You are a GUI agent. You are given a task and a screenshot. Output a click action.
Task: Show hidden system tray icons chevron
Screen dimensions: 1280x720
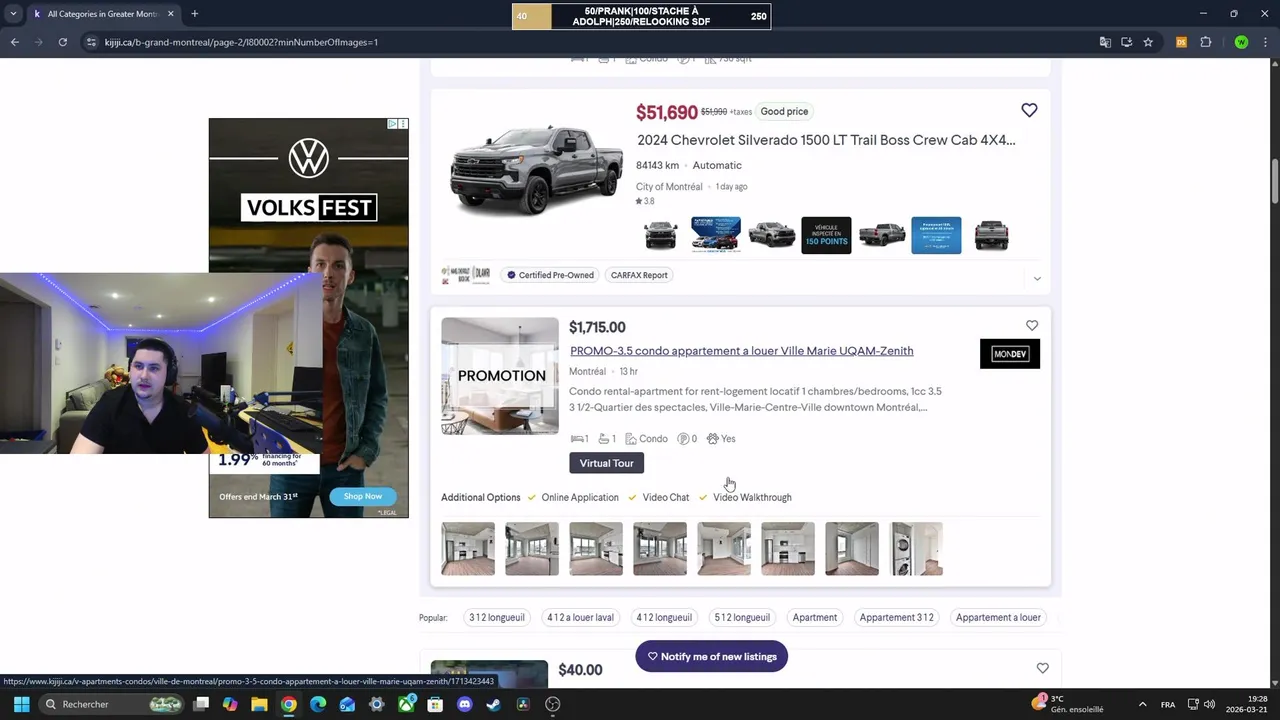coord(1142,704)
